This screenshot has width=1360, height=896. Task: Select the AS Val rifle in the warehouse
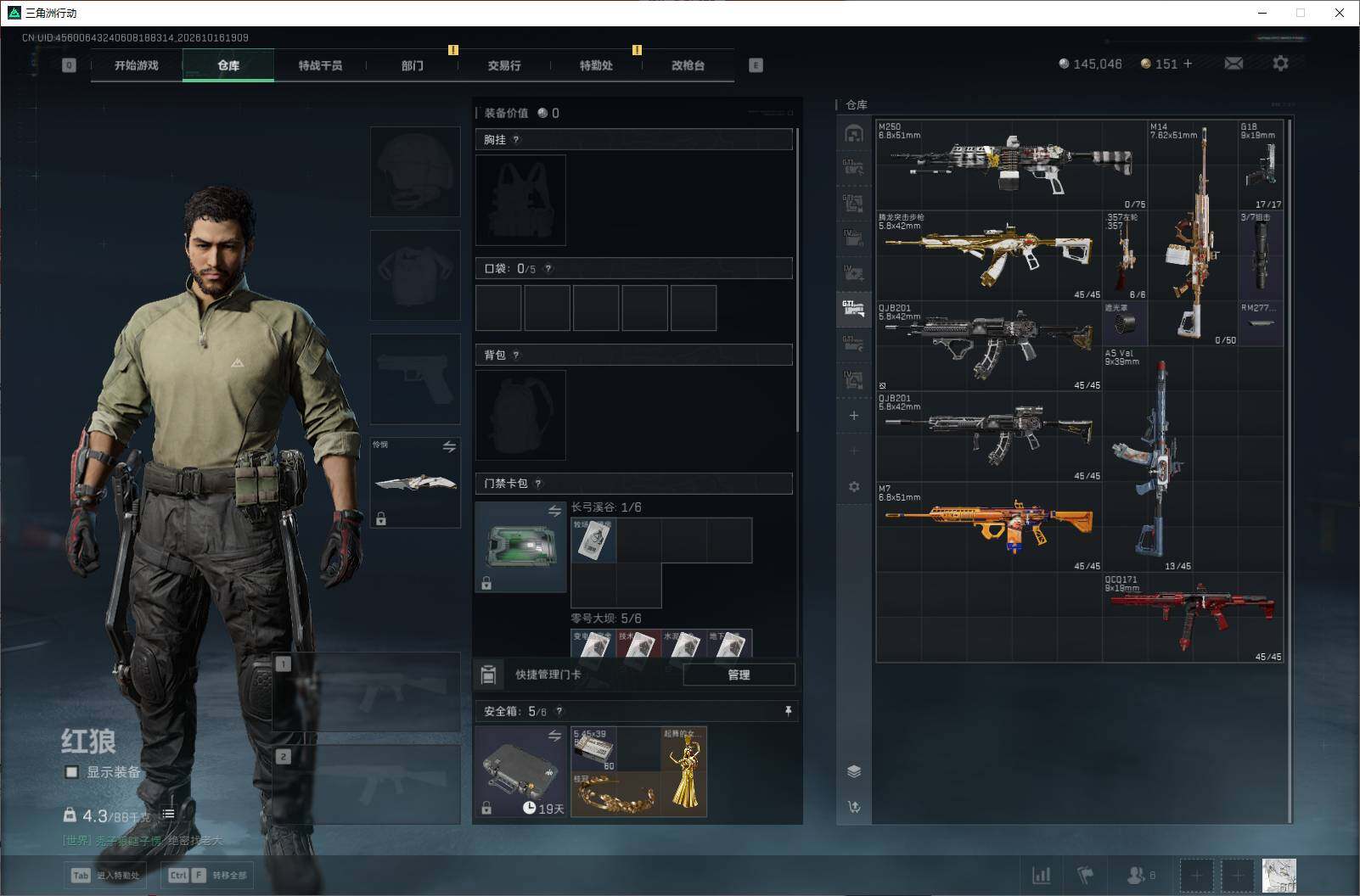(1148, 459)
